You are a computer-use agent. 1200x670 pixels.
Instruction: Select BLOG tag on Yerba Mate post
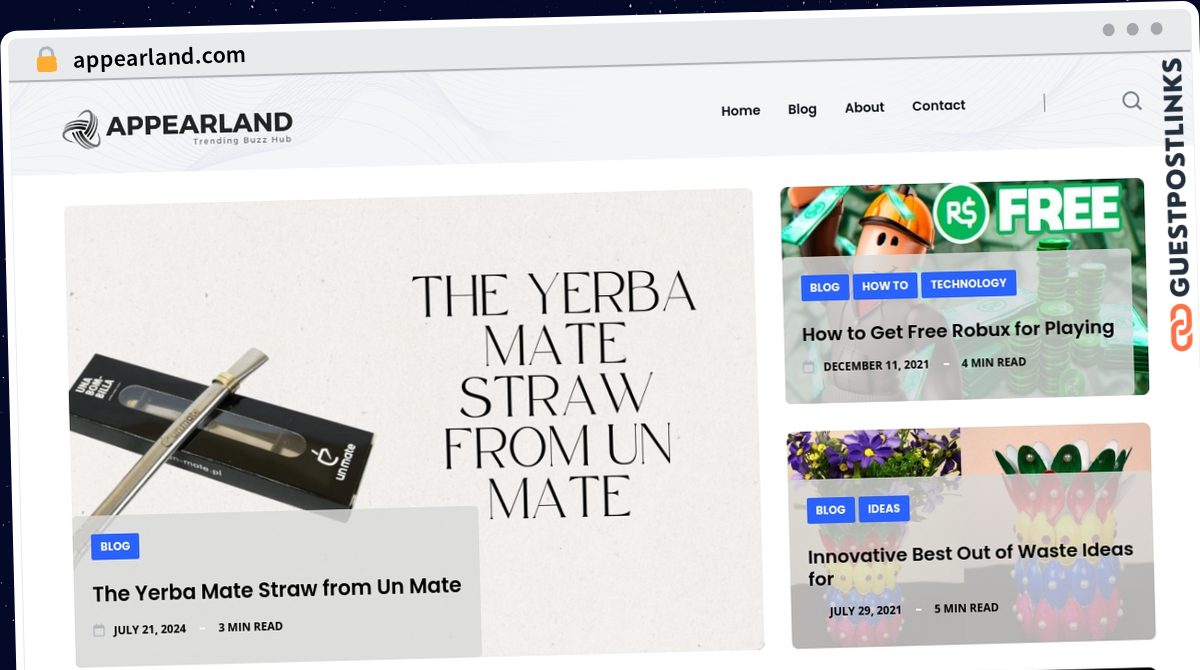coord(115,546)
